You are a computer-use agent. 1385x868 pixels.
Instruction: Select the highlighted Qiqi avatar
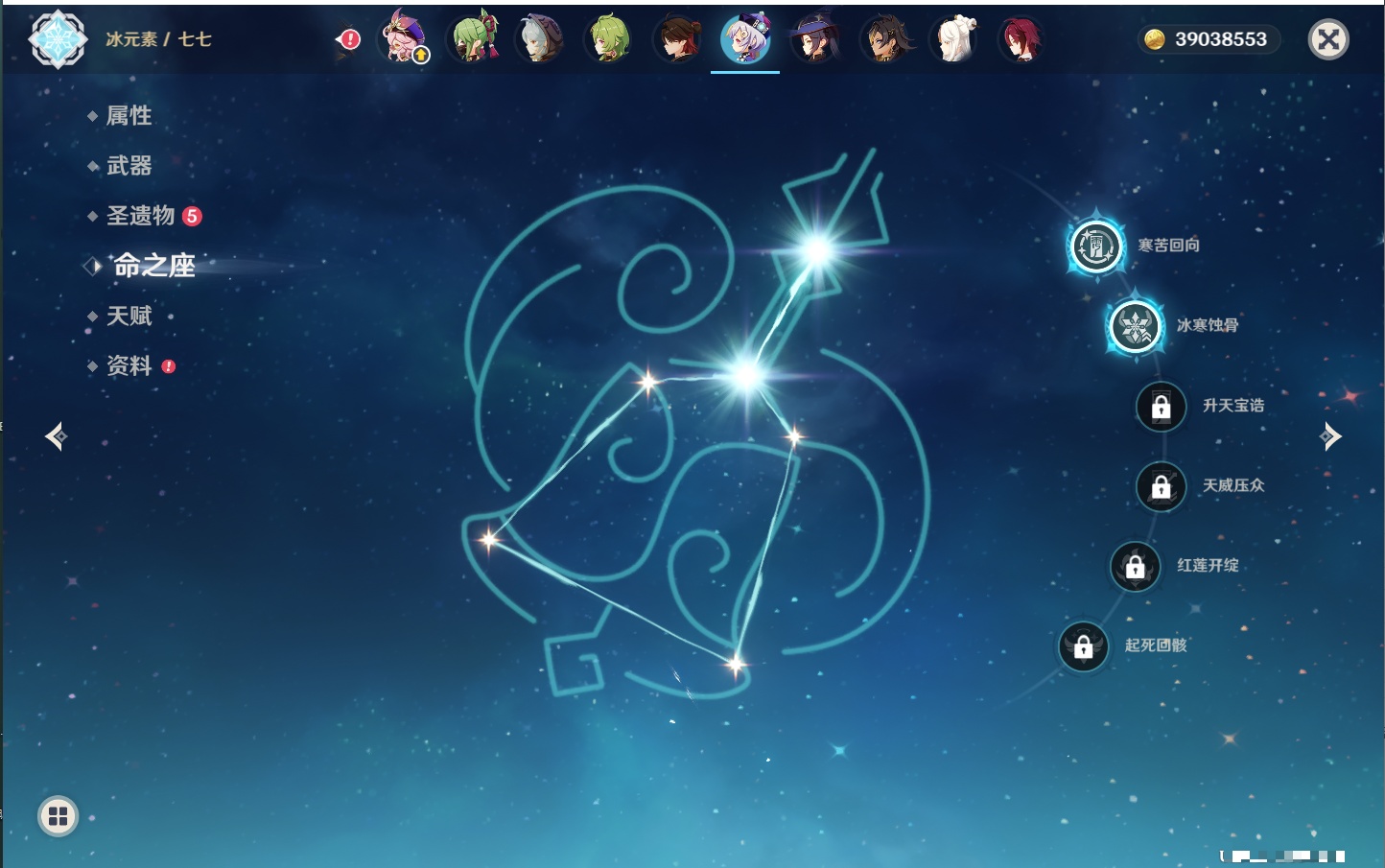(x=745, y=38)
